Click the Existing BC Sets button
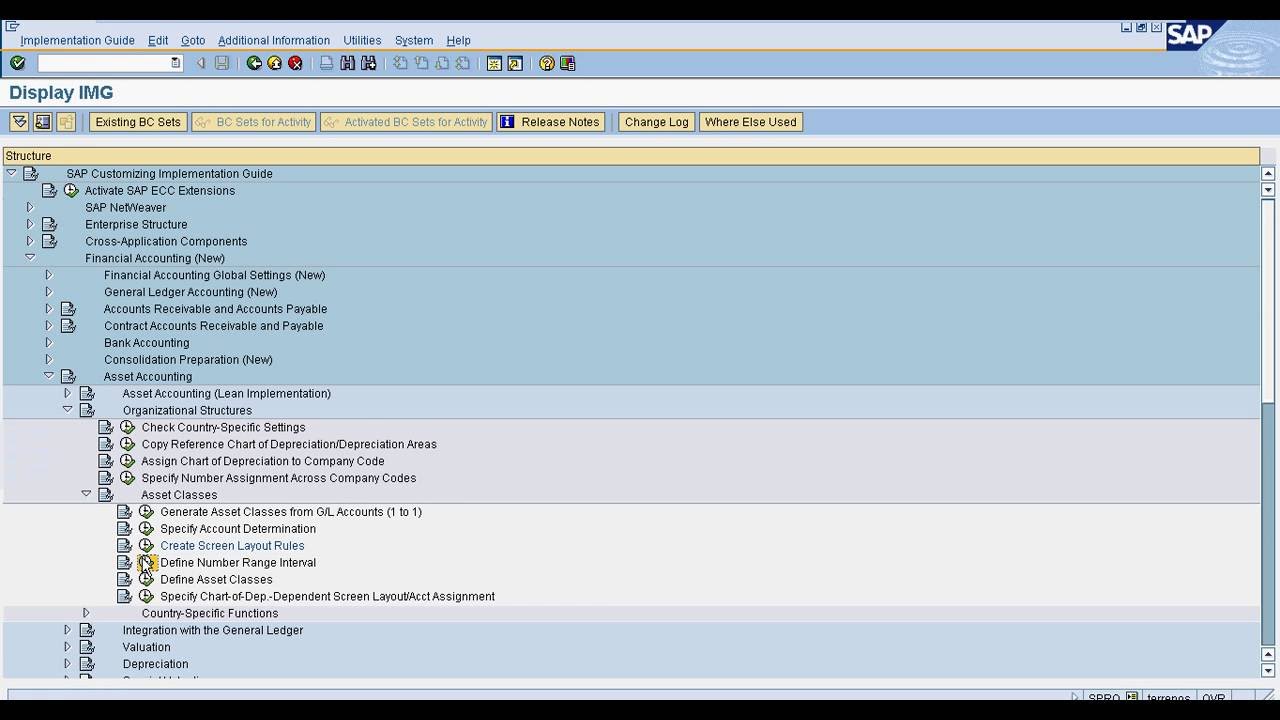Screen dimensions: 1280x720 (138, 122)
